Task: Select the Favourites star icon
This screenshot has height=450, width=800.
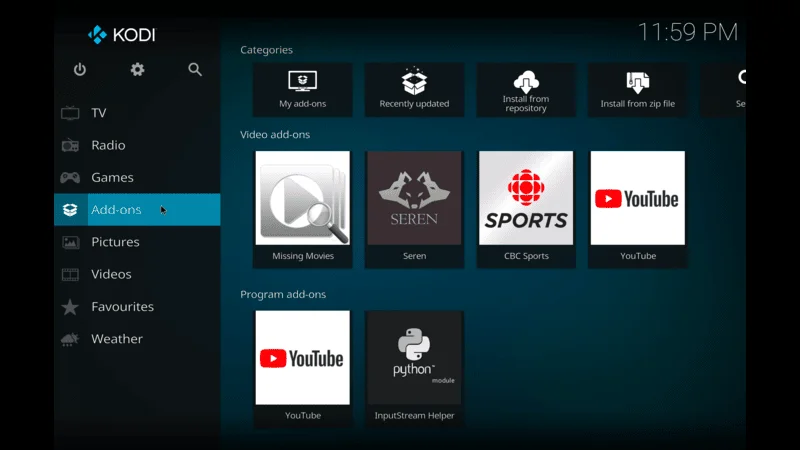Action: (x=70, y=306)
